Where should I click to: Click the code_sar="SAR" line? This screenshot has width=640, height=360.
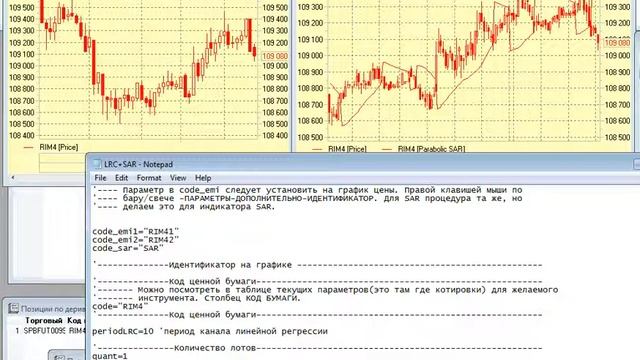click(128, 248)
